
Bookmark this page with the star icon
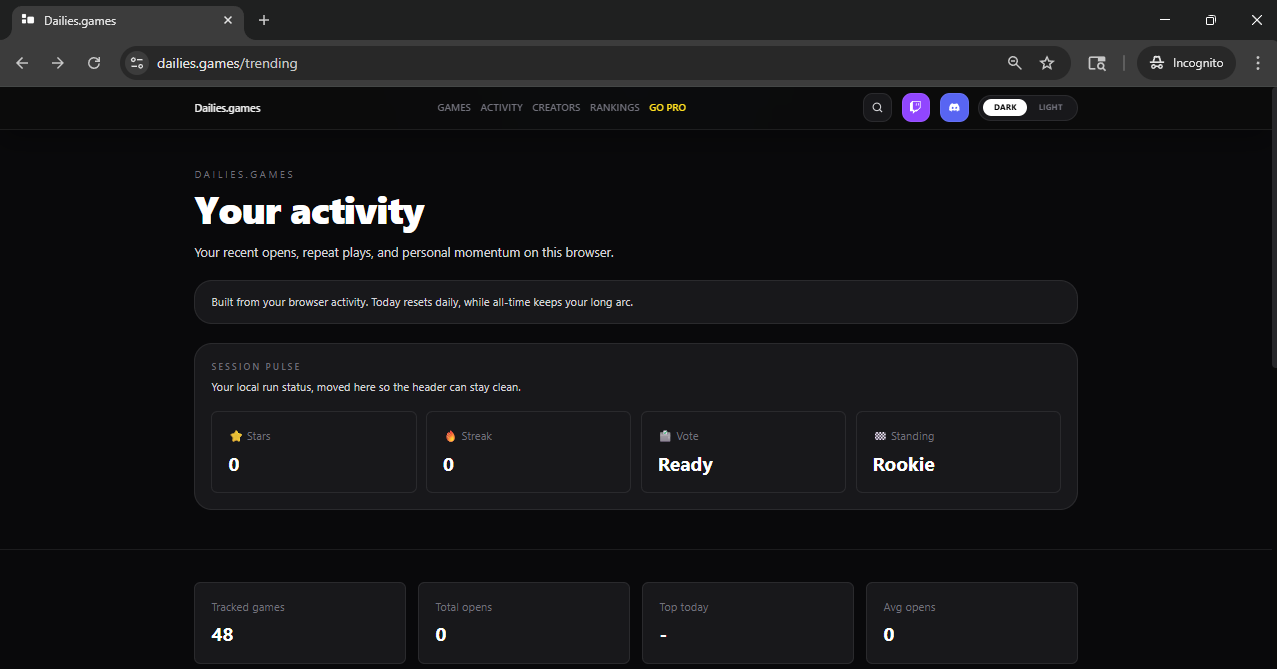[1047, 63]
